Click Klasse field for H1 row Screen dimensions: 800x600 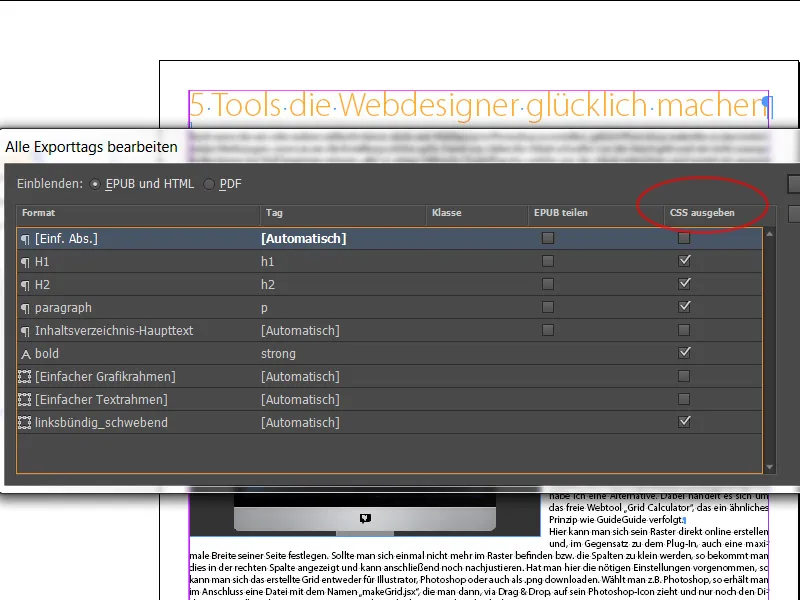tap(478, 261)
